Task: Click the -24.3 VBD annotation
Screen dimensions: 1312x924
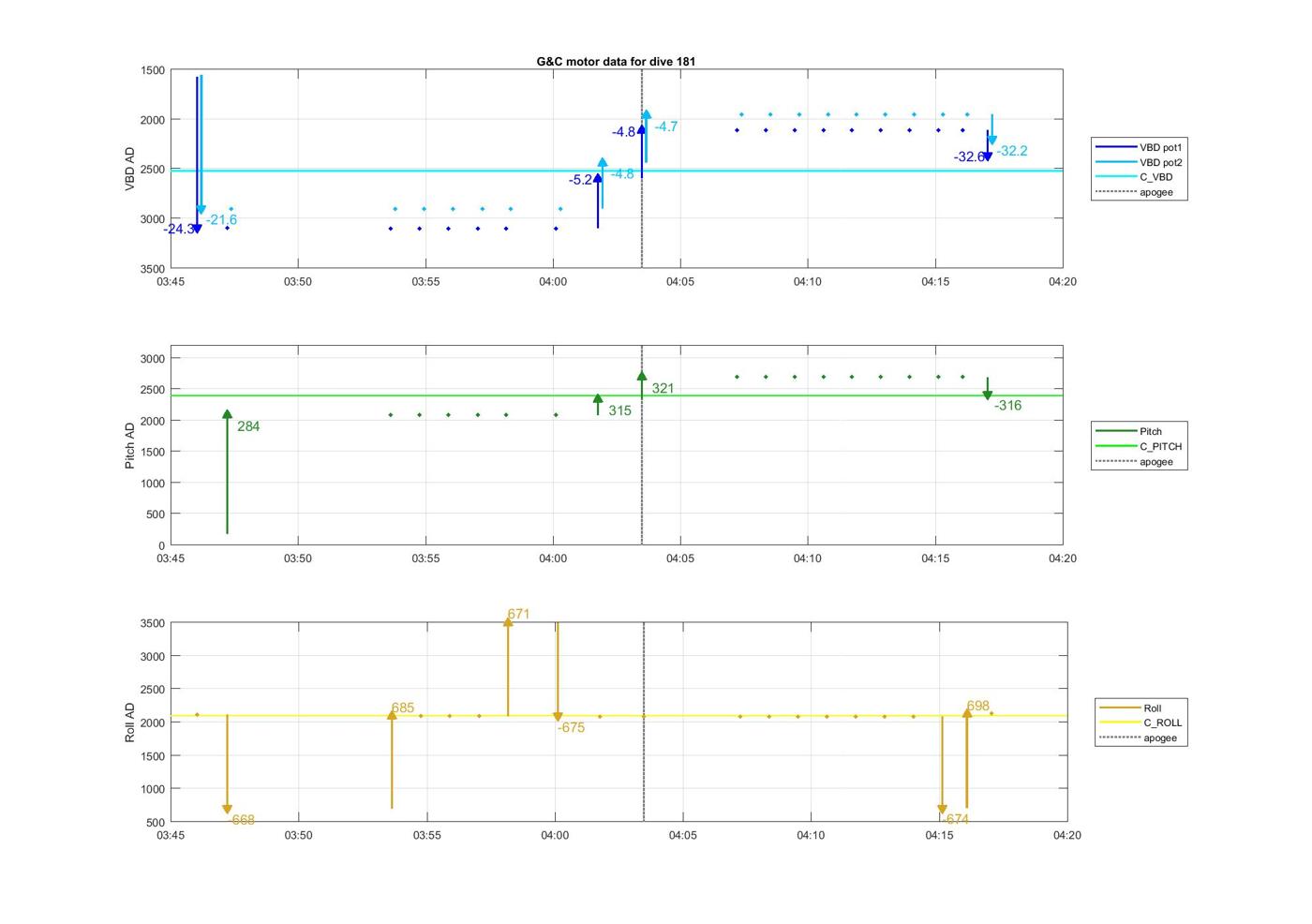Action: click(x=178, y=230)
